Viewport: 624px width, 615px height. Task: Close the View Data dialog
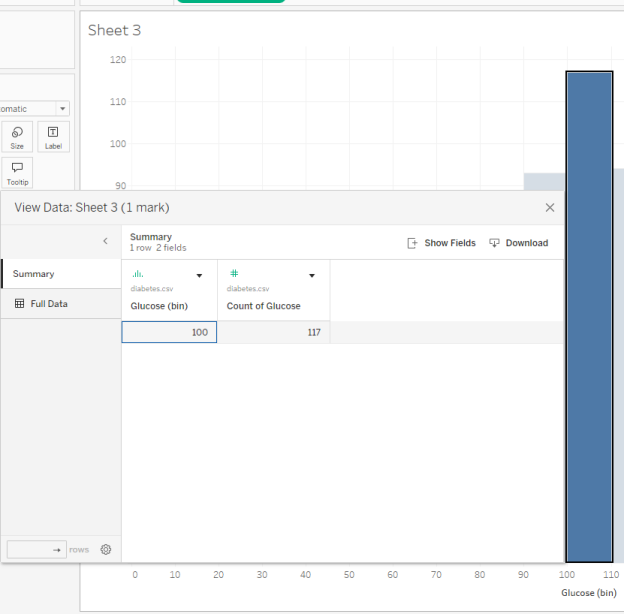[550, 207]
